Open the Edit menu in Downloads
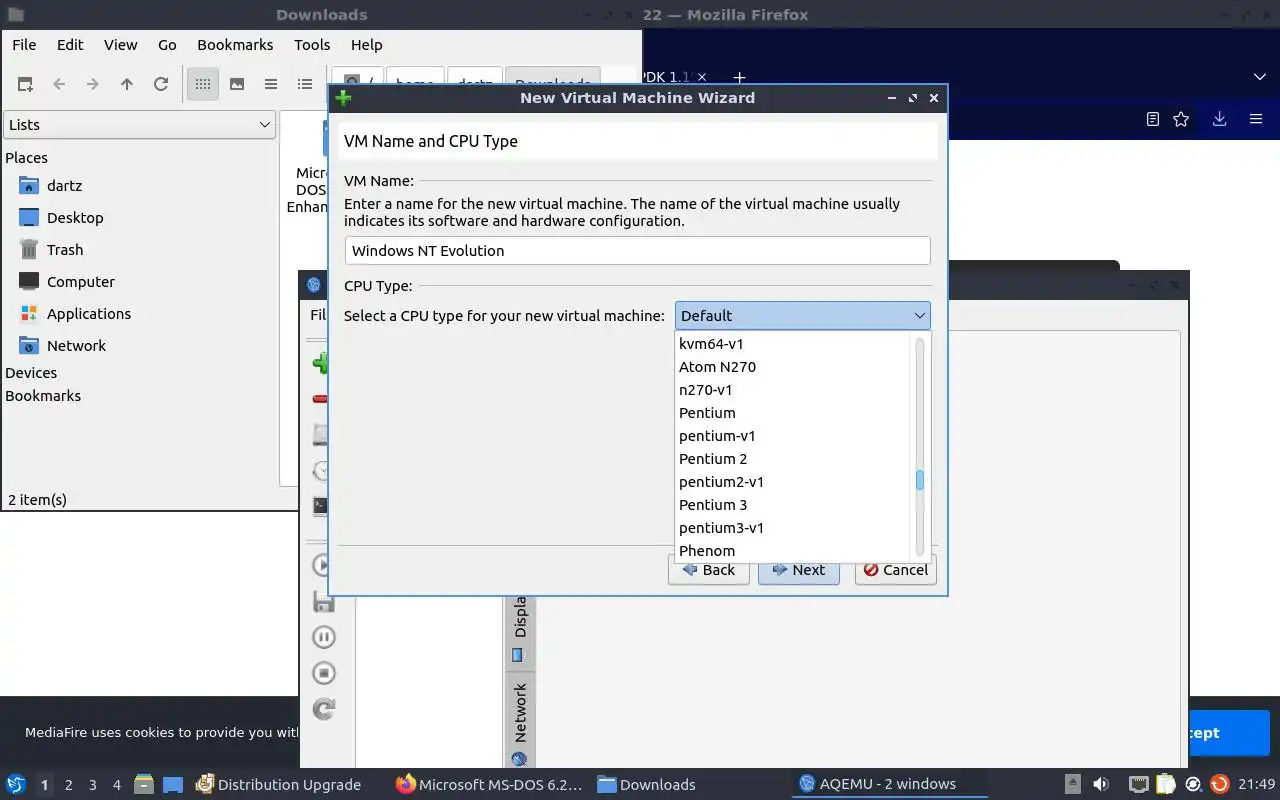This screenshot has height=800, width=1280. [x=70, y=44]
